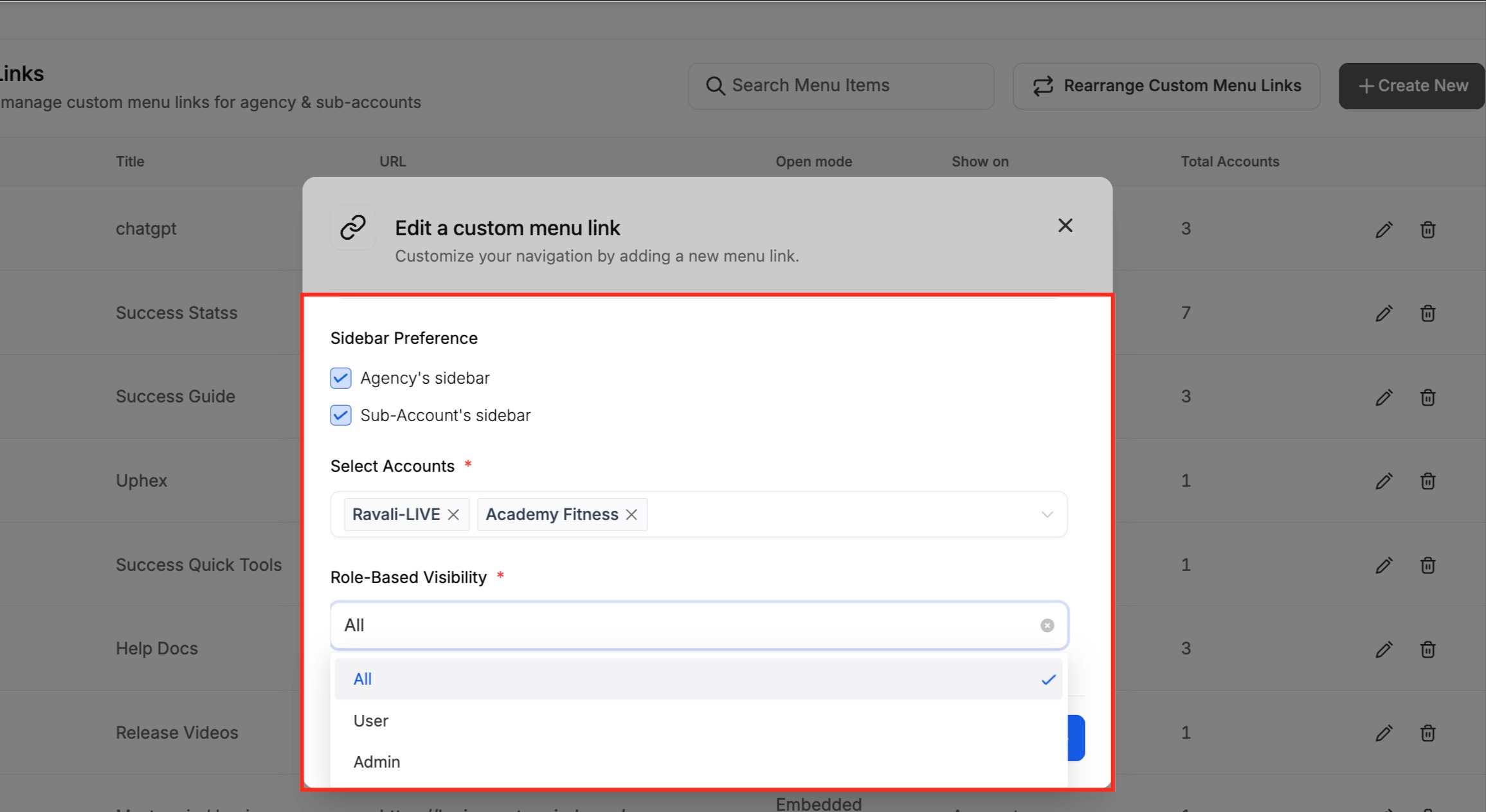Clear the Role-Based Visibility selection

coord(1047,626)
